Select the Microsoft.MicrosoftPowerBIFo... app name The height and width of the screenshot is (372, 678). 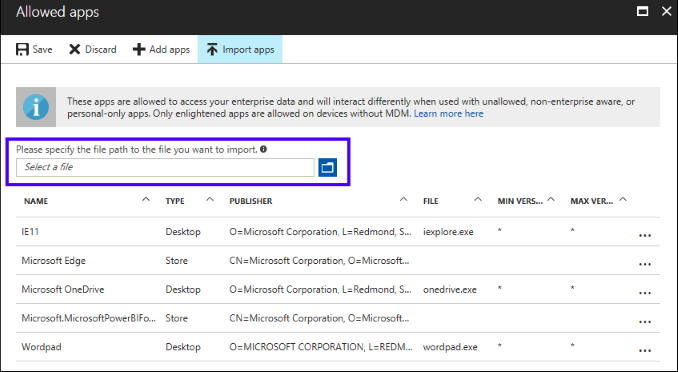coord(89,318)
